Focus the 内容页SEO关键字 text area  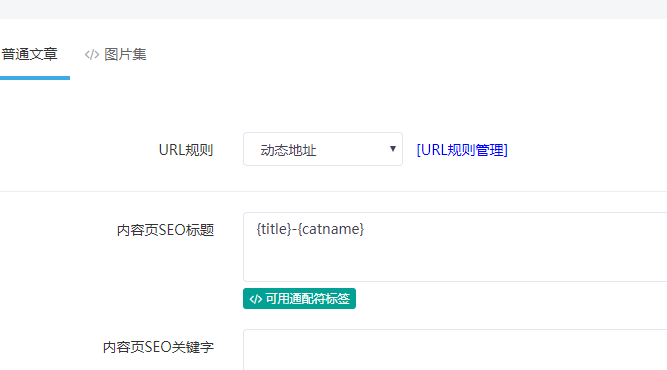click(455, 350)
